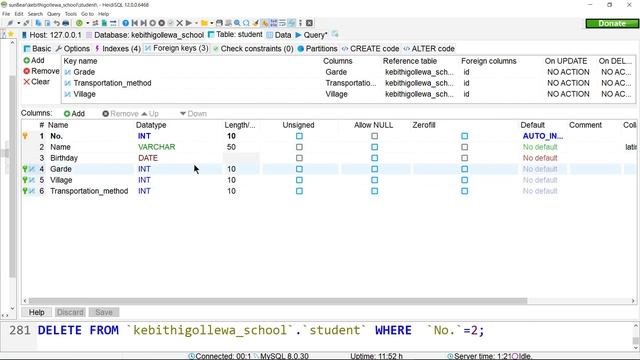
Task: Click the disconnect toolbar icon
Action: (26, 23)
